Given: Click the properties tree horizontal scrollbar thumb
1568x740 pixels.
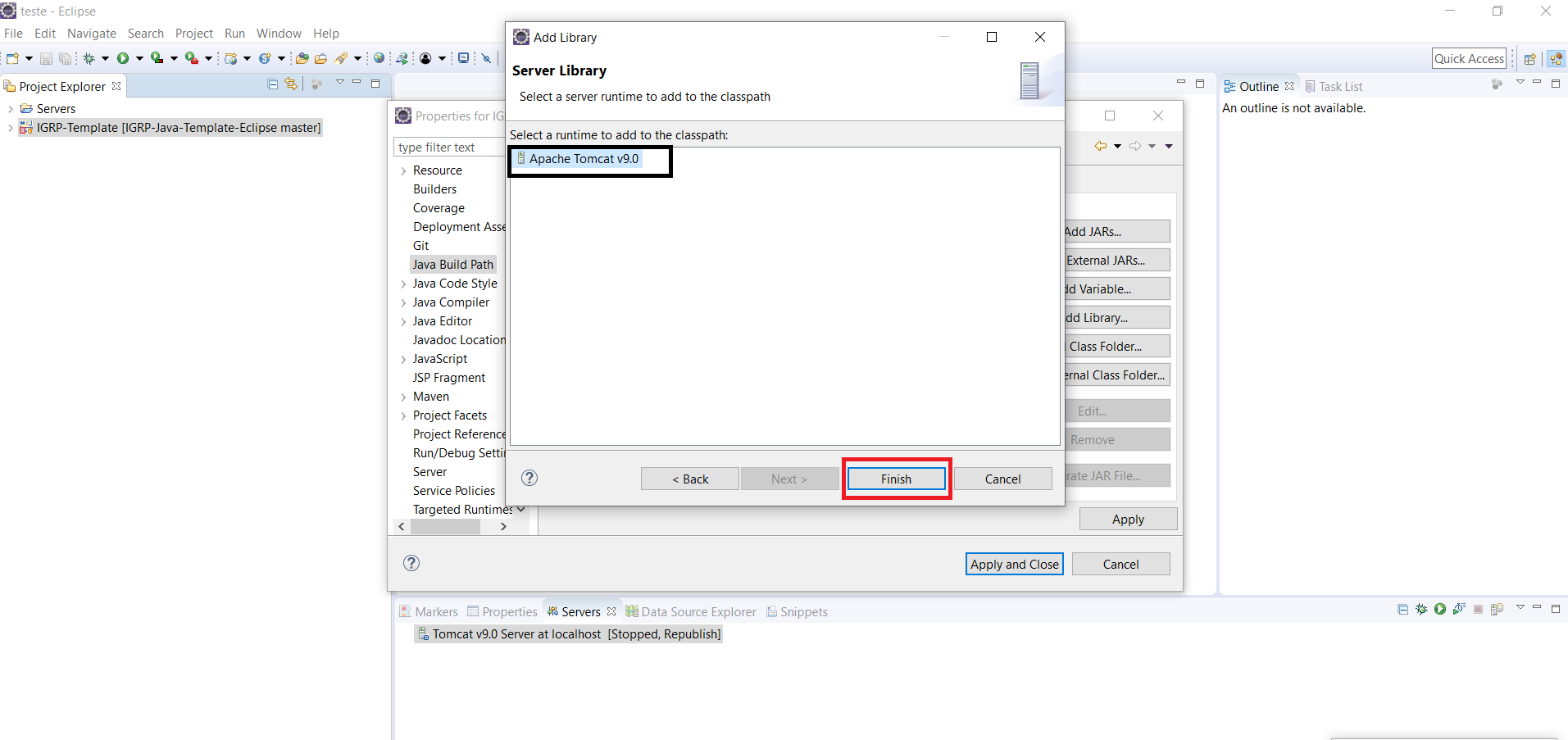Looking at the screenshot, I should click(x=445, y=526).
